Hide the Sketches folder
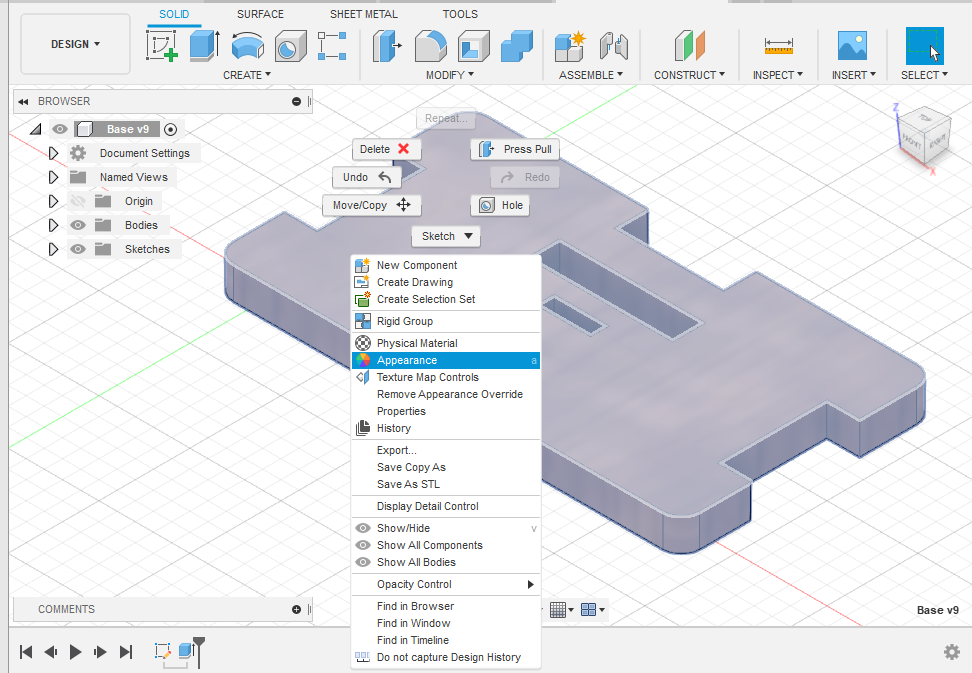972x673 pixels. click(x=77, y=249)
